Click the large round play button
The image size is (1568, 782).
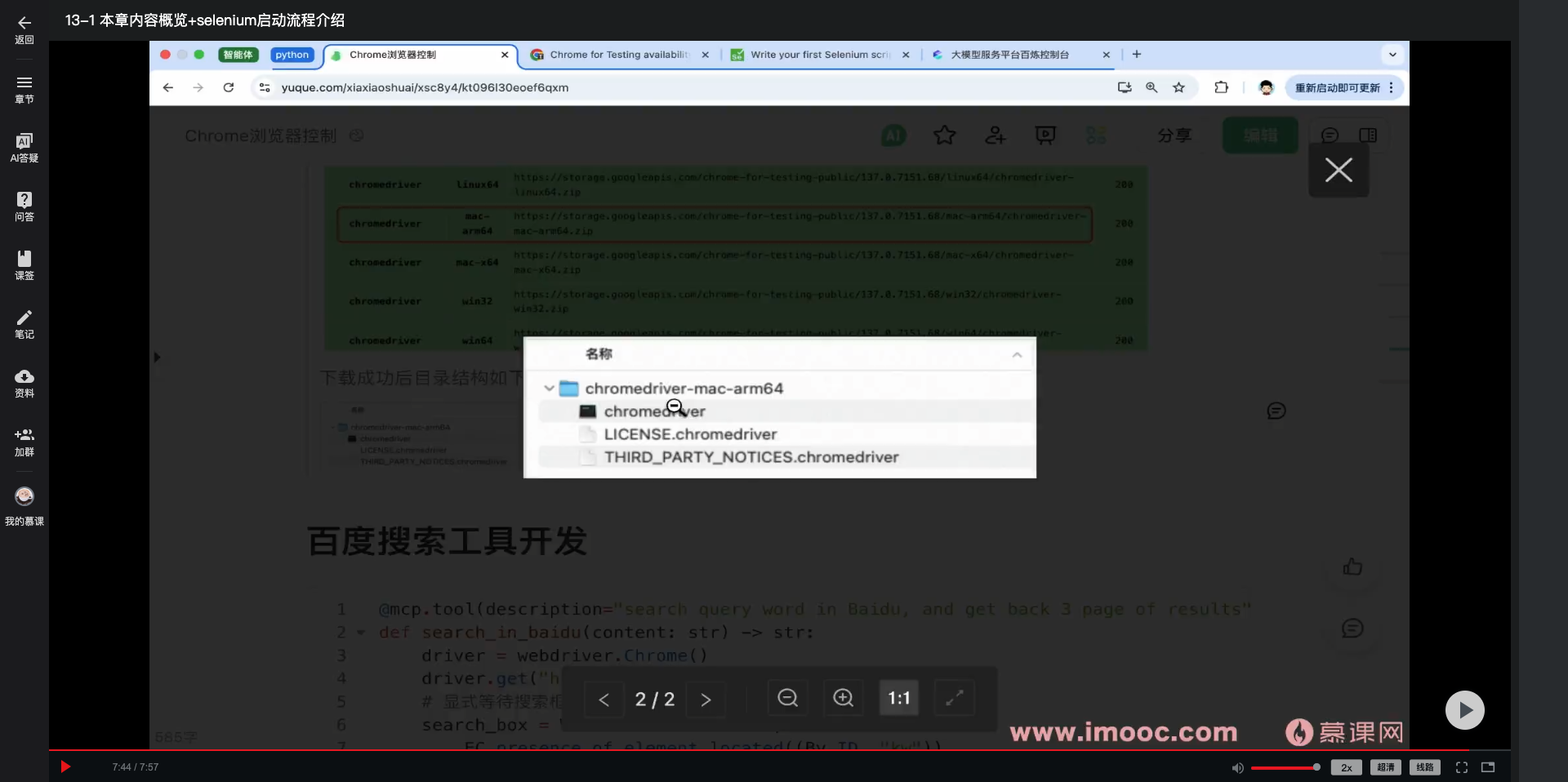click(1464, 710)
